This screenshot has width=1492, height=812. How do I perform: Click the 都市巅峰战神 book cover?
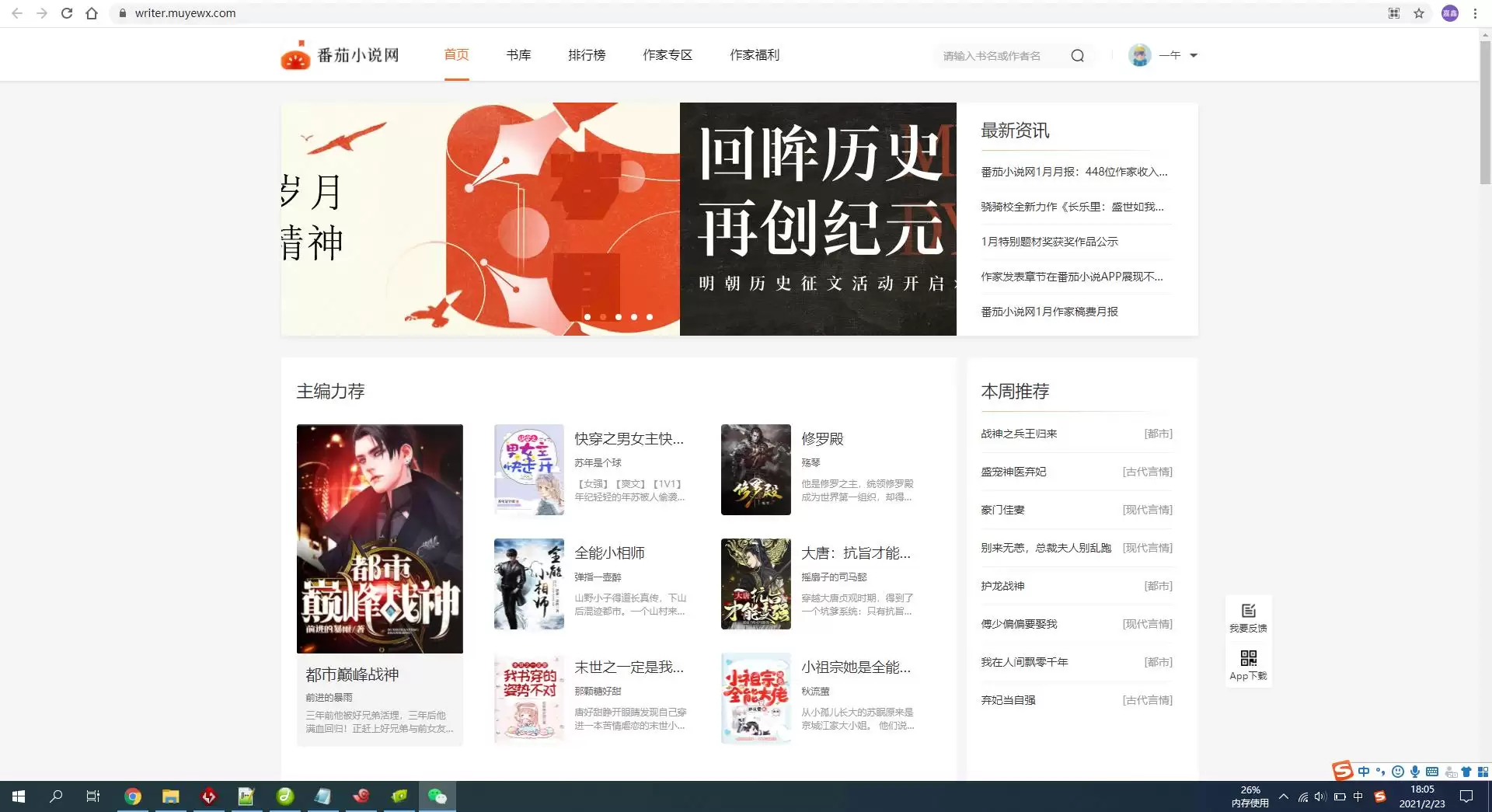pyautogui.click(x=379, y=538)
